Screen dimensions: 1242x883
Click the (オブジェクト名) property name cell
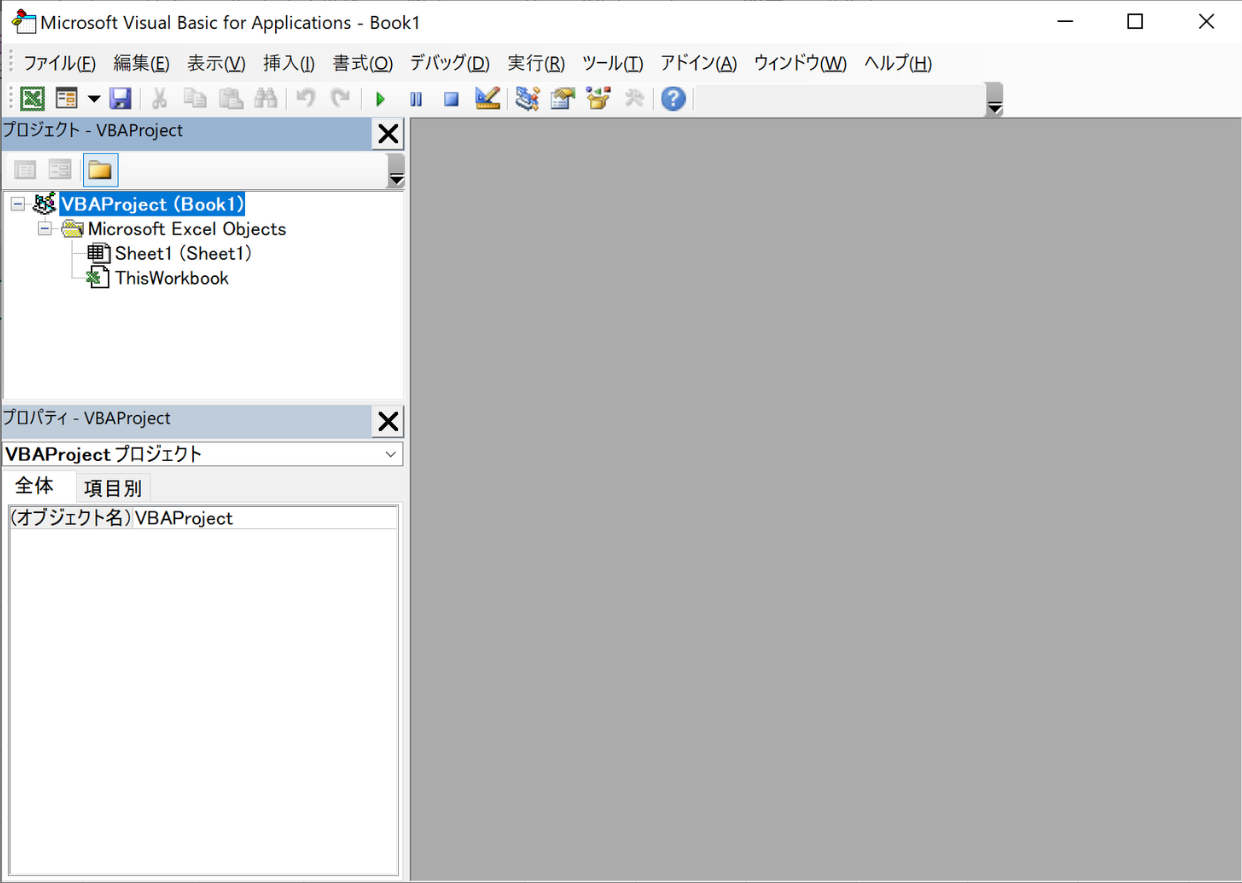click(x=70, y=518)
